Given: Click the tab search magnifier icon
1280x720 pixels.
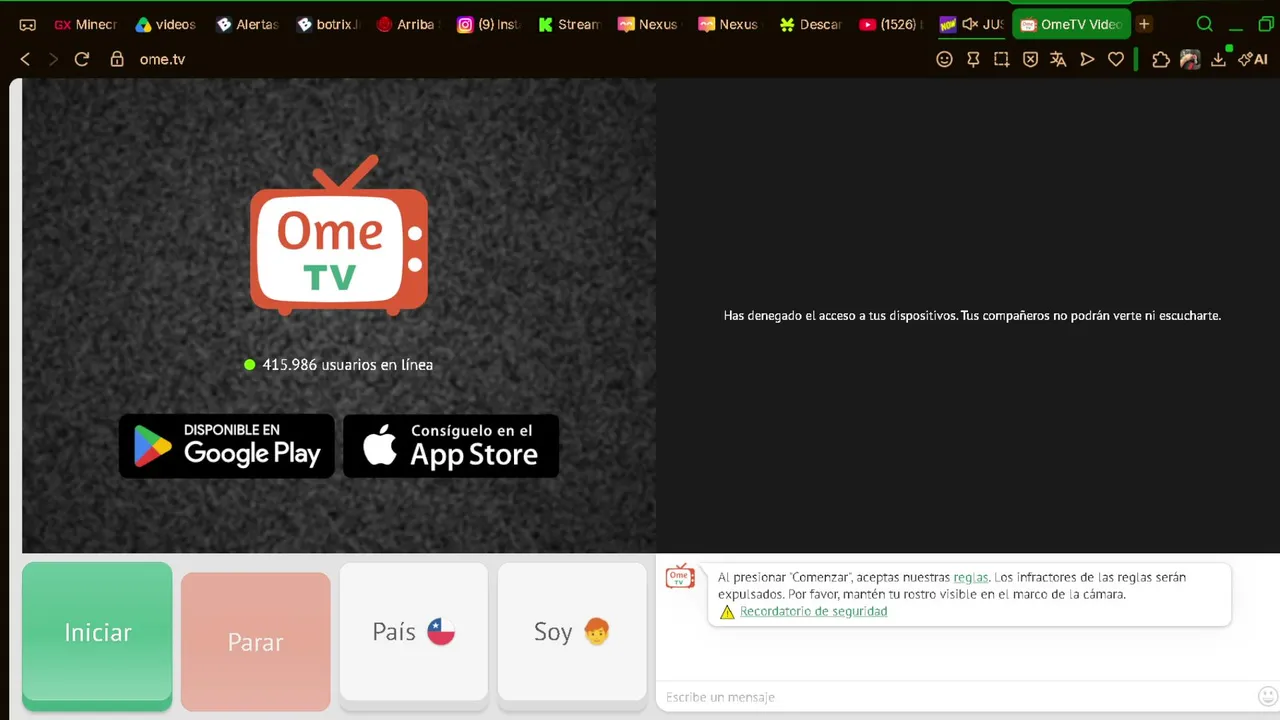Looking at the screenshot, I should pyautogui.click(x=1205, y=24).
